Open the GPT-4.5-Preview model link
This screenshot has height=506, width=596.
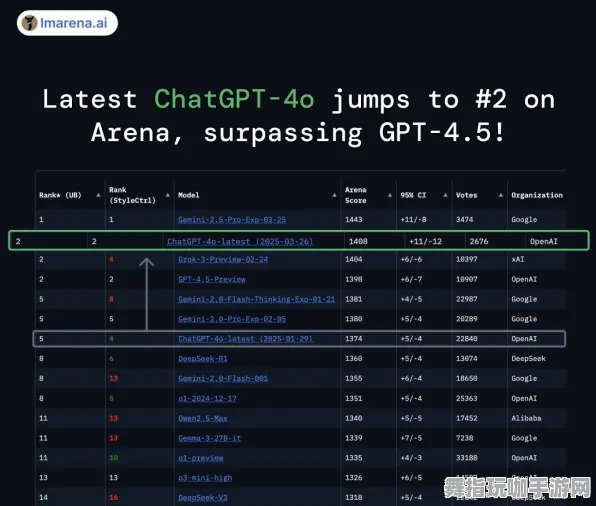212,279
